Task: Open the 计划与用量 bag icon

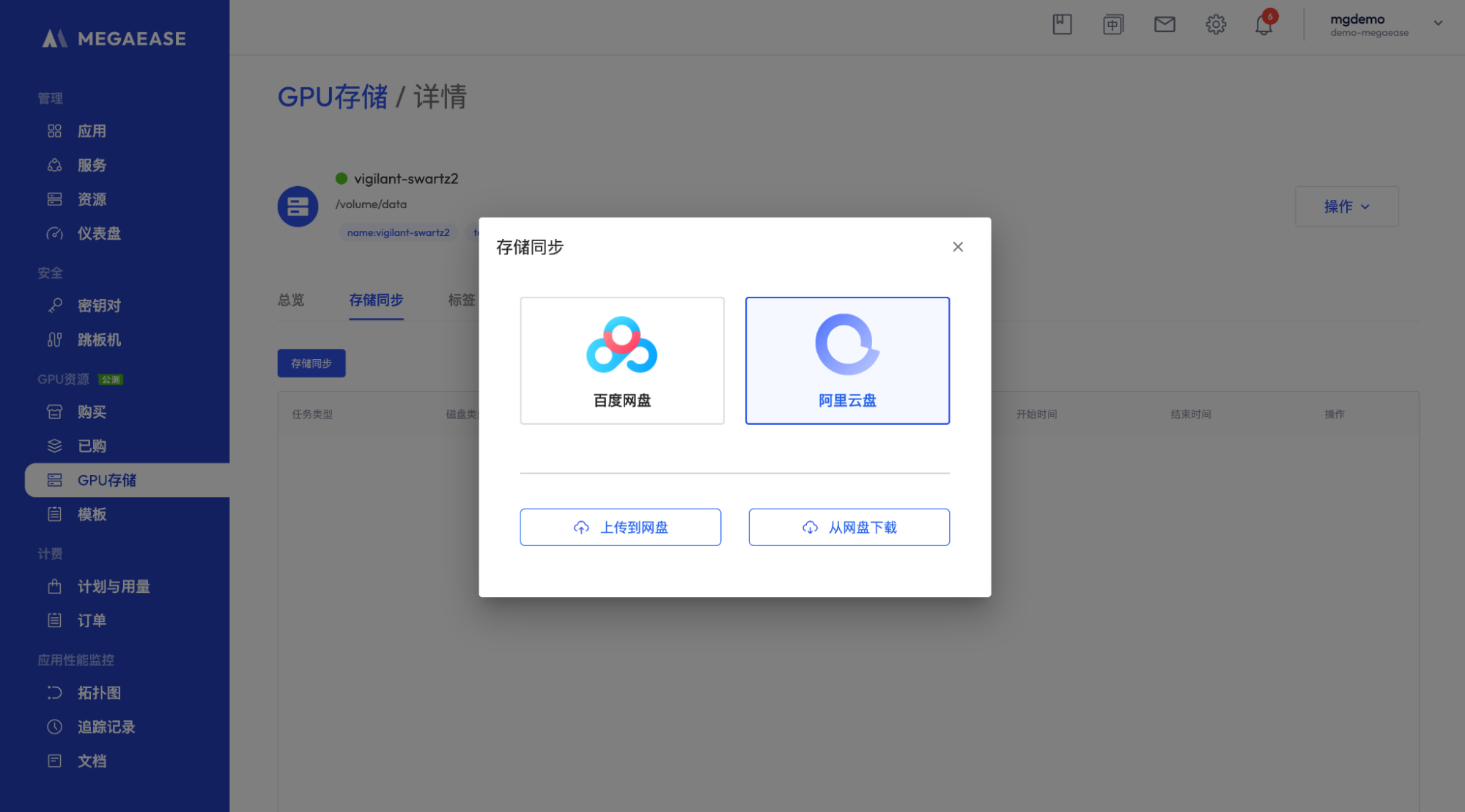Action: [x=55, y=586]
